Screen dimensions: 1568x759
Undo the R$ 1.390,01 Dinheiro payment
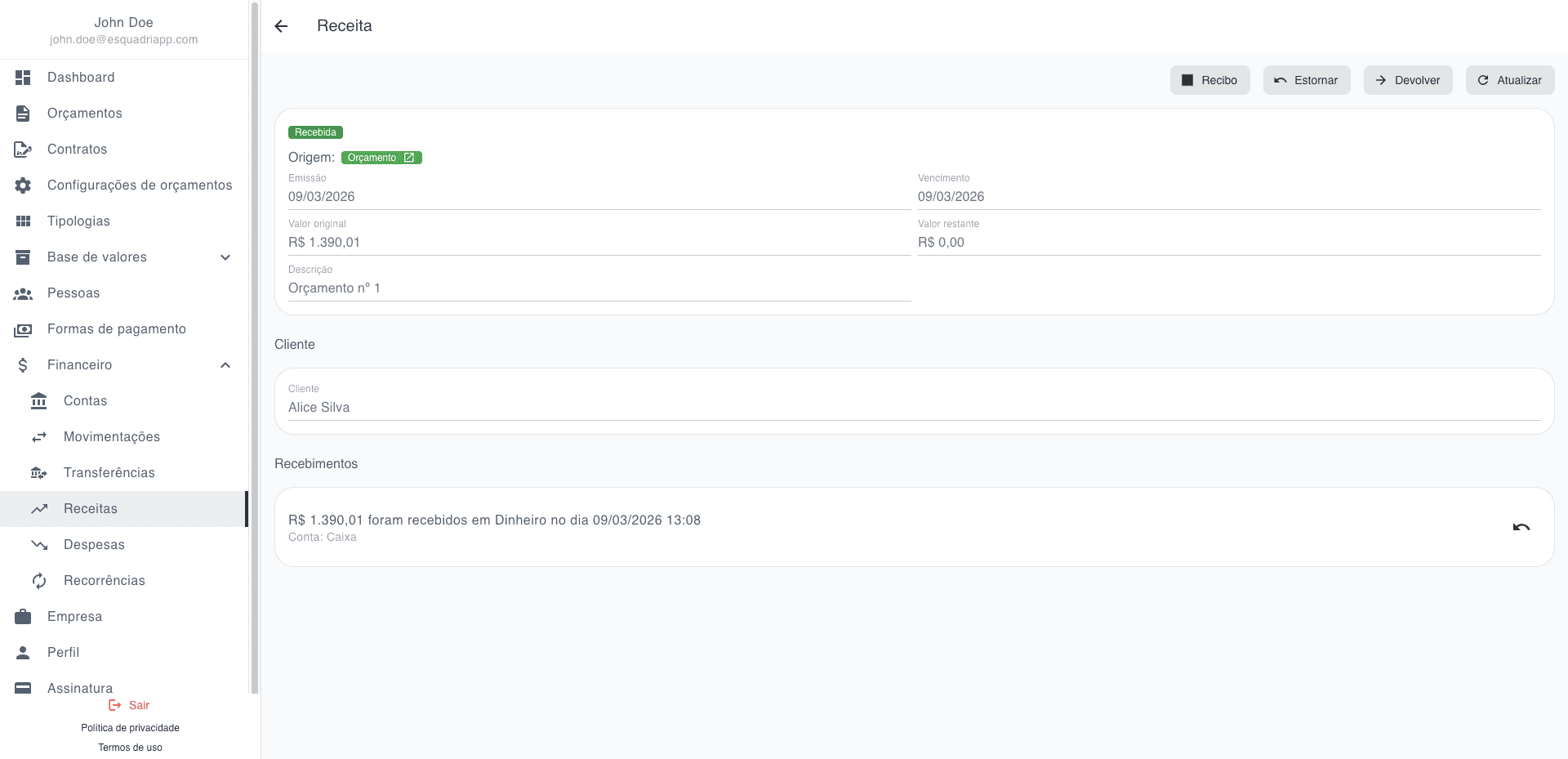tap(1521, 527)
